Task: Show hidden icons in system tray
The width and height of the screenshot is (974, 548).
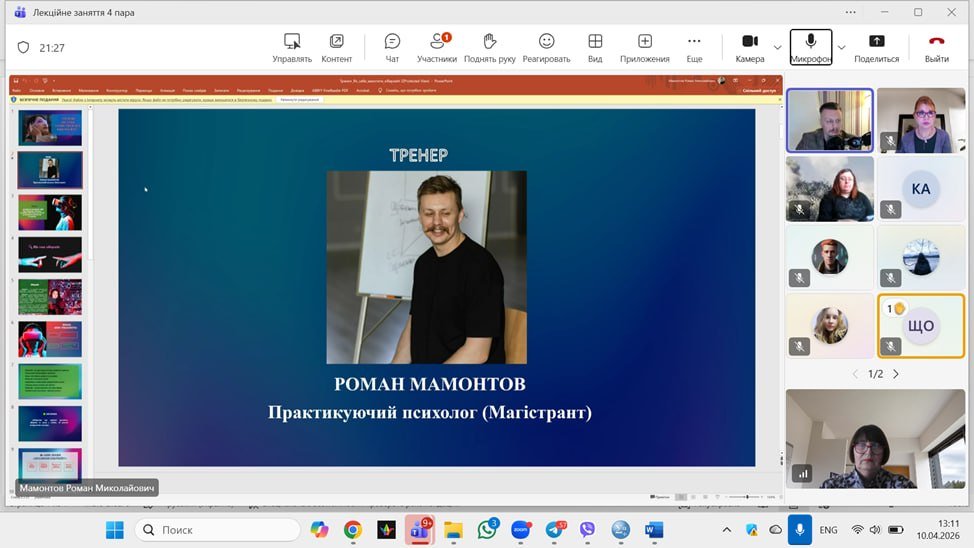Action: [727, 530]
